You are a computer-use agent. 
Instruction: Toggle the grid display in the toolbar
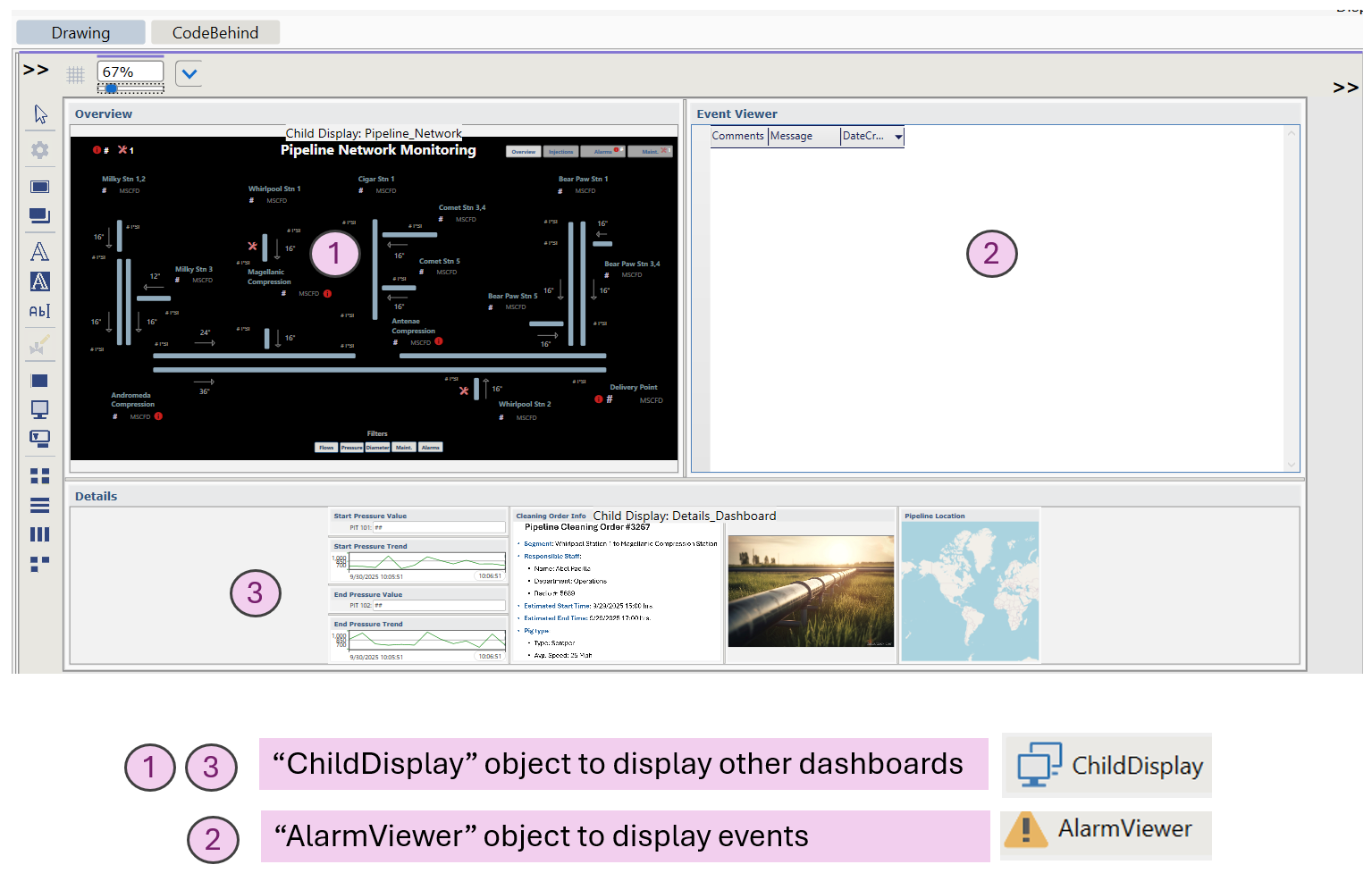tap(75, 74)
